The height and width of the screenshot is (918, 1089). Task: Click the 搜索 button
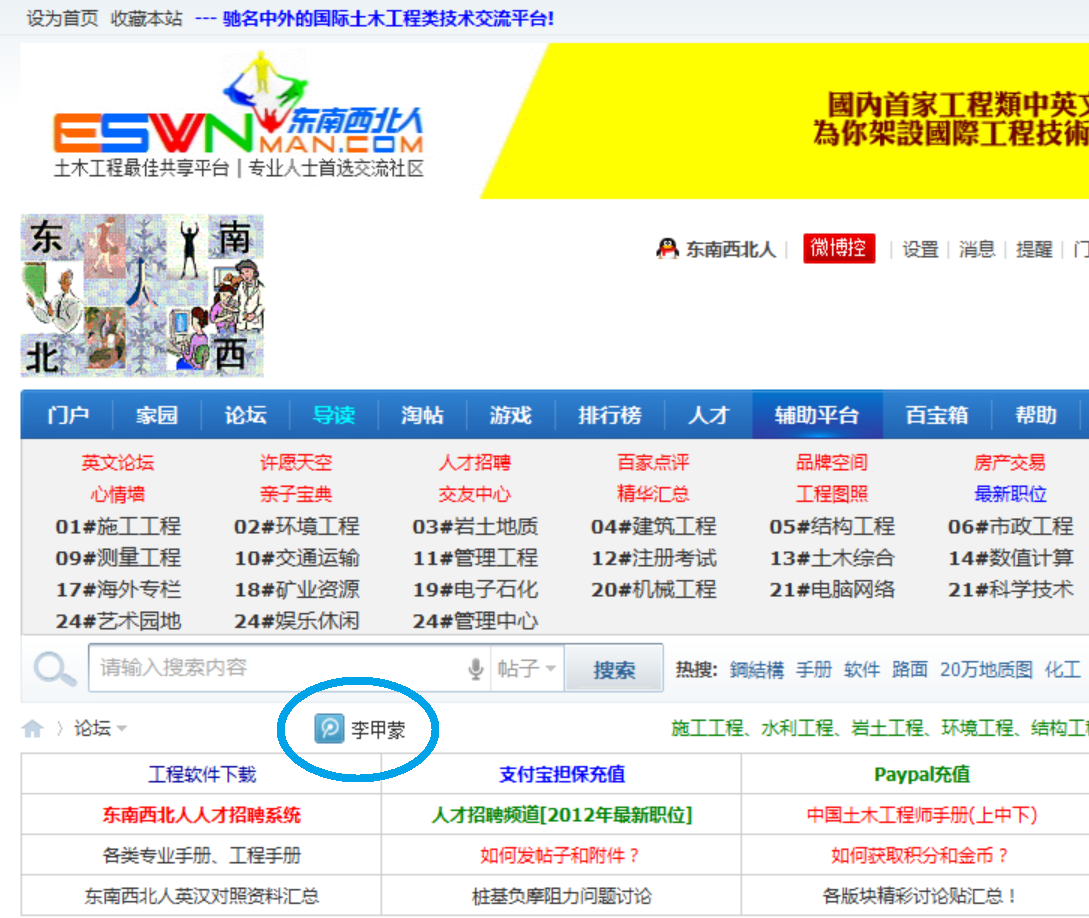coord(614,669)
